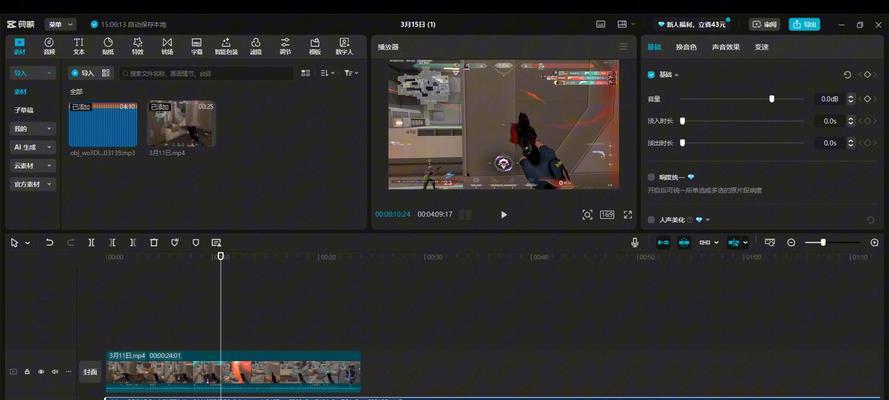Open the 字幕 captions tab
The image size is (889, 400).
pyautogui.click(x=197, y=46)
